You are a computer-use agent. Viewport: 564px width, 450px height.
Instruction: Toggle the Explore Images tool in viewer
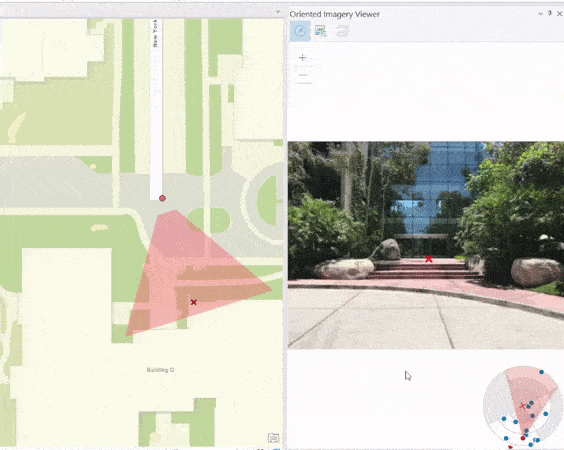(x=300, y=31)
